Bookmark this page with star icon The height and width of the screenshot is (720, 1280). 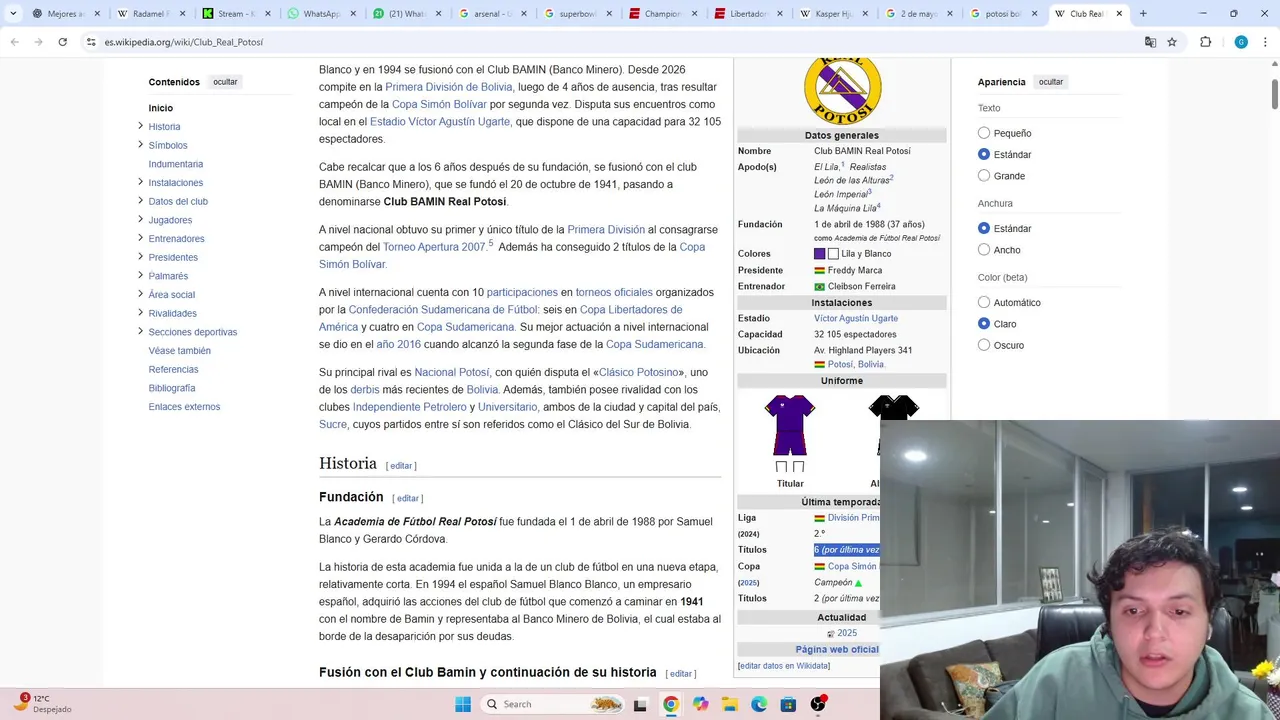click(x=1172, y=42)
